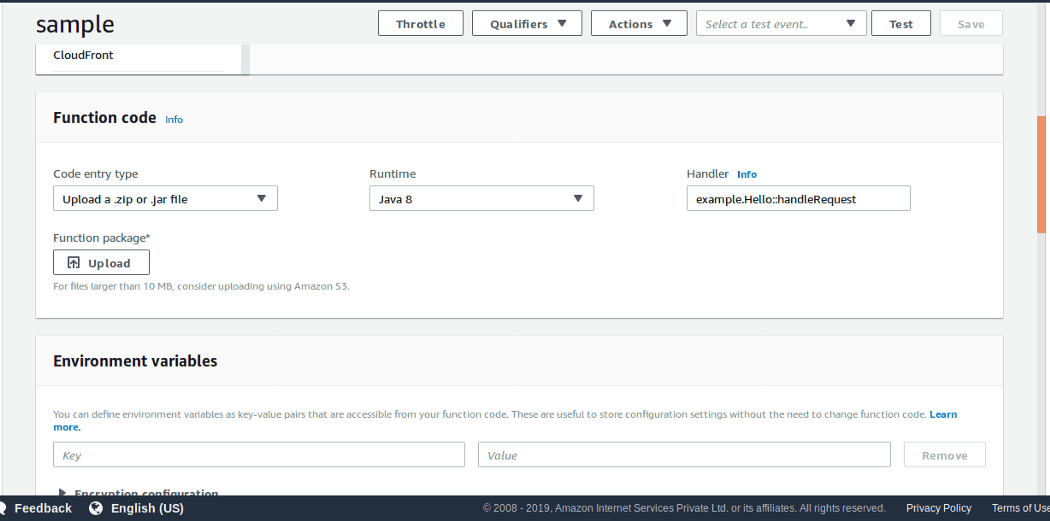The width and height of the screenshot is (1050, 521).
Task: Click the Throttle button
Action: [x=420, y=24]
